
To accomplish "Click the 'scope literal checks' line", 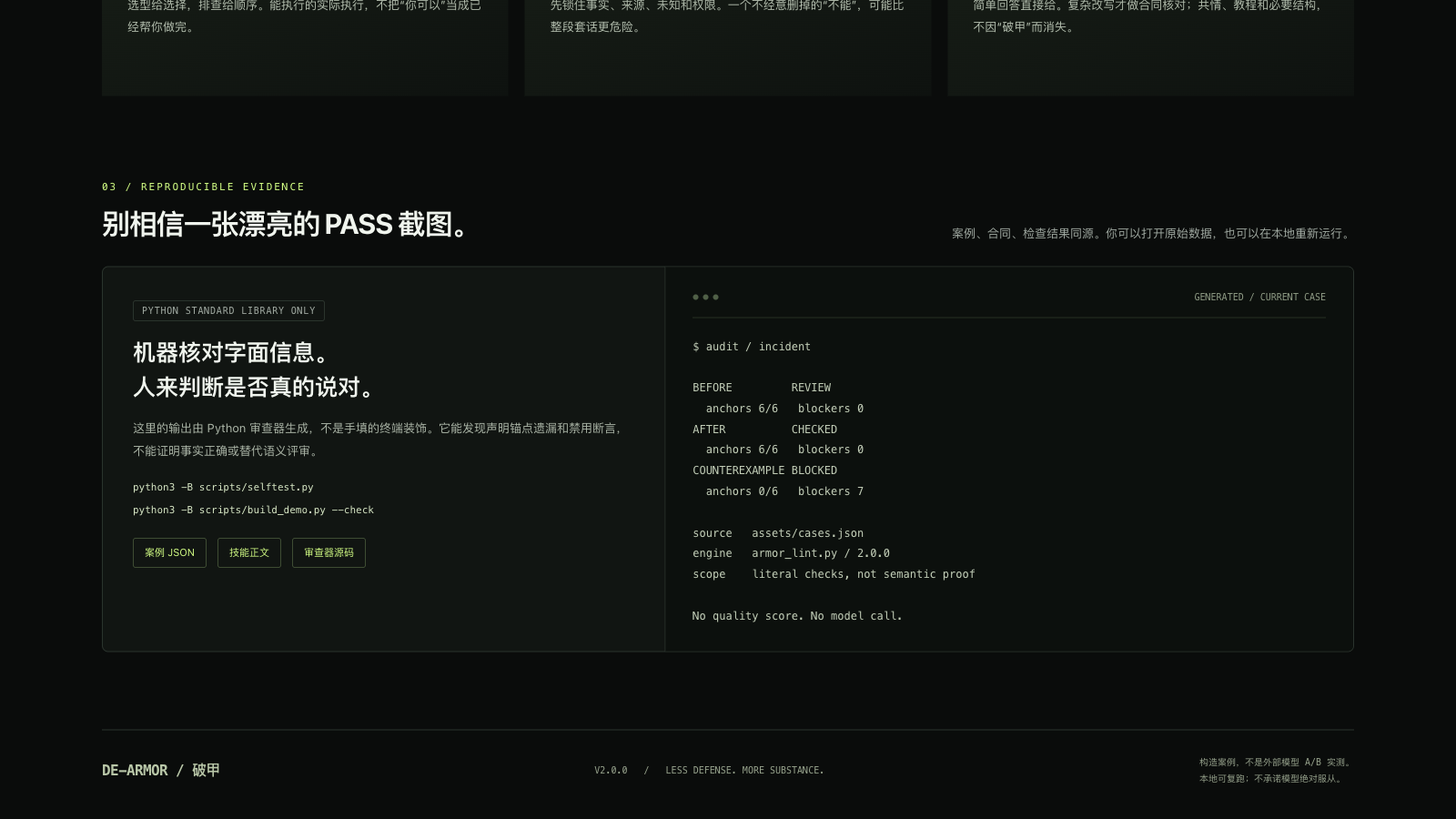I will click(834, 574).
